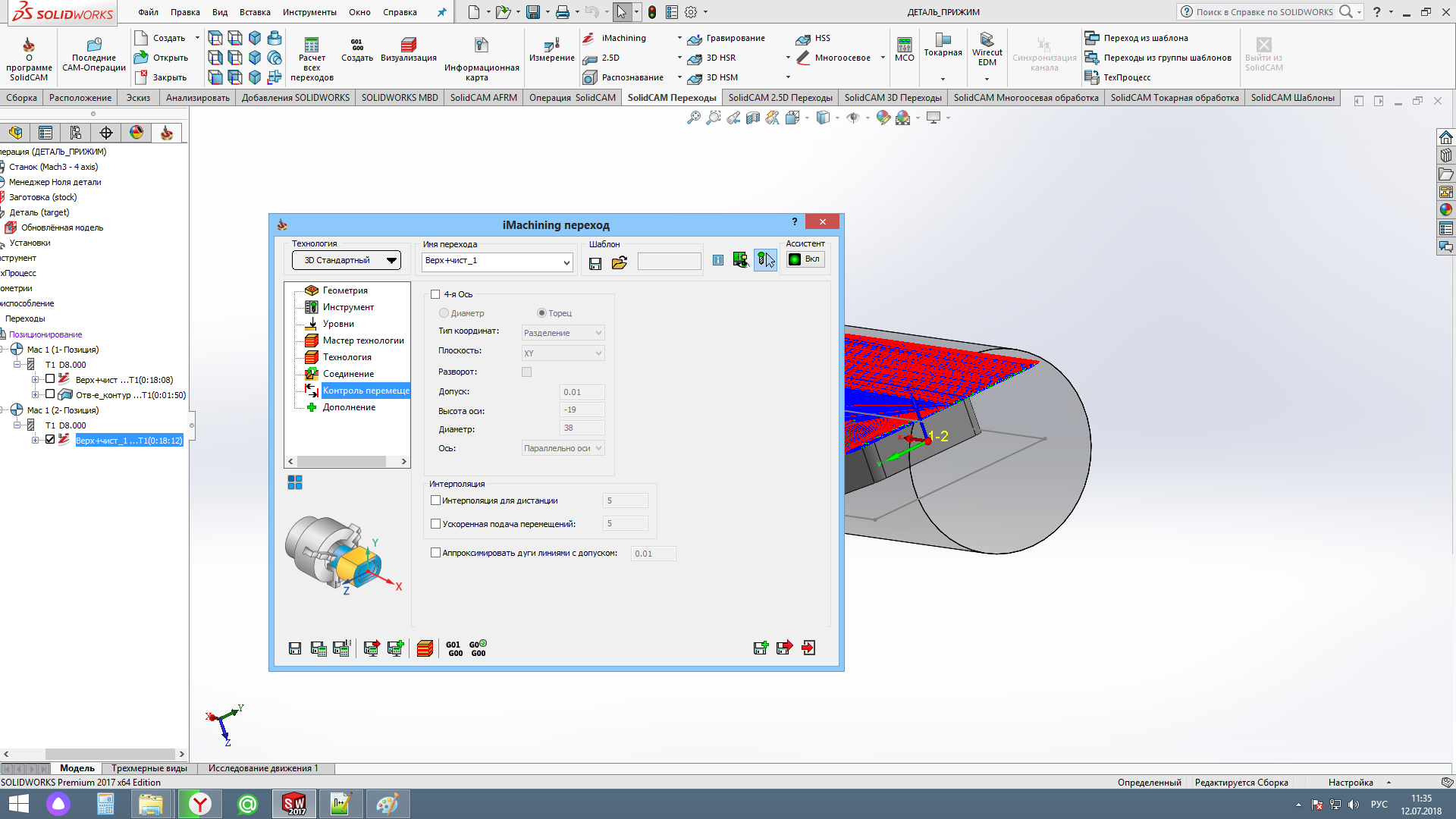Toggle the Ассистент Вкл button

(805, 259)
